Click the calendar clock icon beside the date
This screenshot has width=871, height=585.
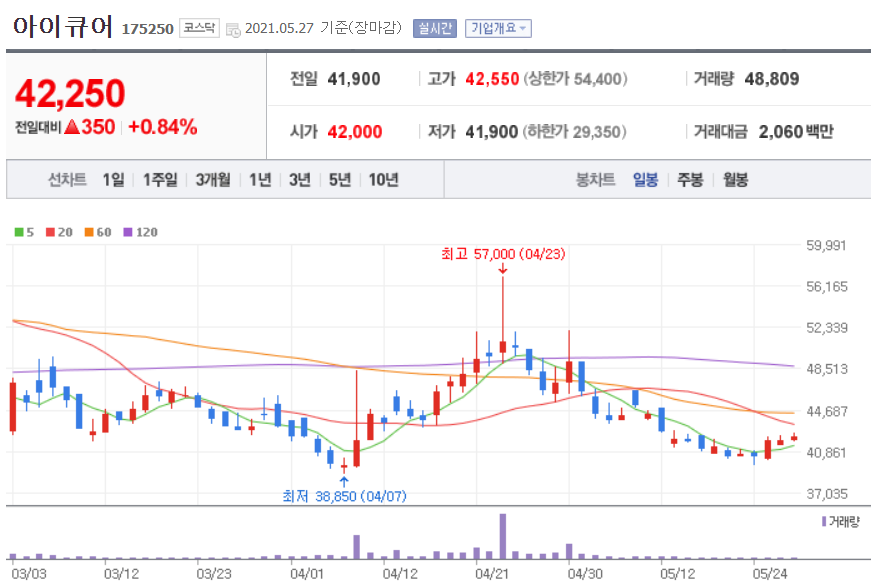(233, 29)
